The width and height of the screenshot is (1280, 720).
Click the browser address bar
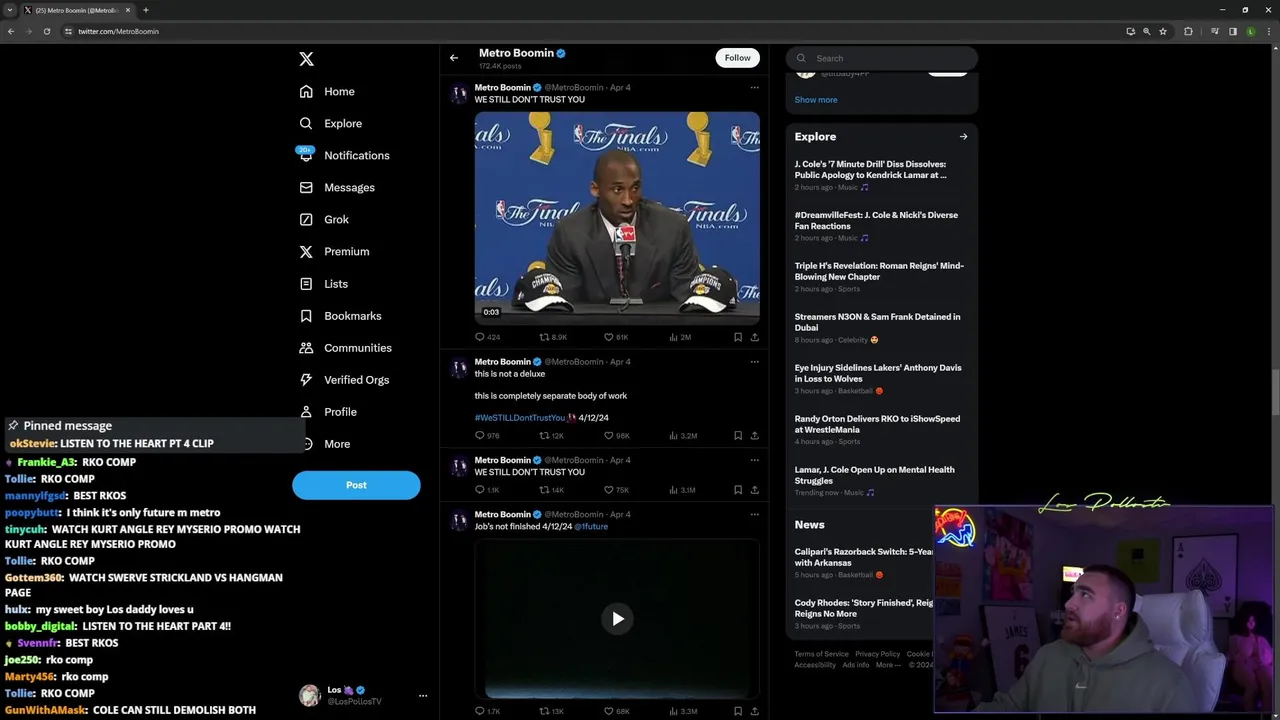tap(590, 31)
